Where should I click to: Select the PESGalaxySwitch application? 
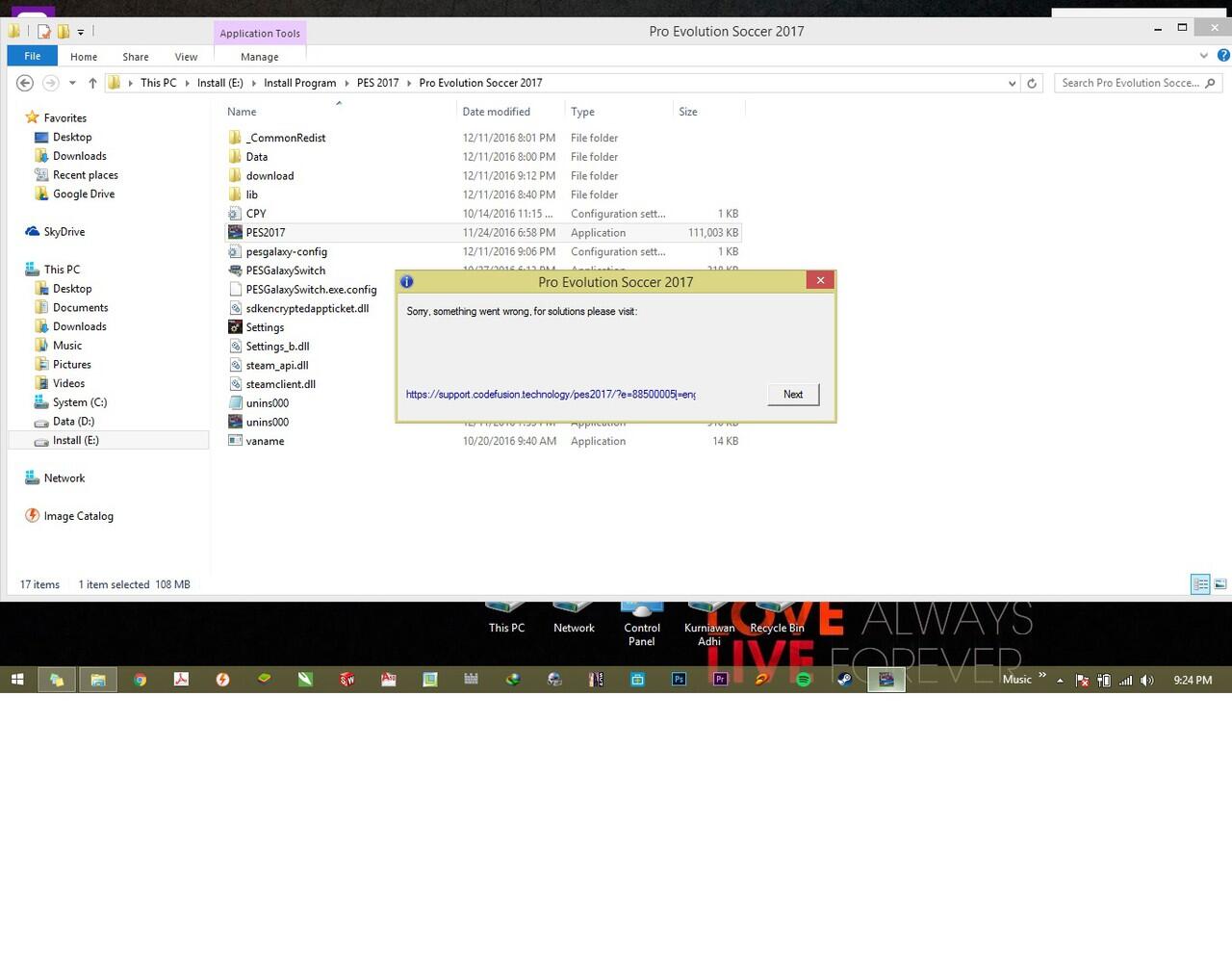click(x=286, y=271)
